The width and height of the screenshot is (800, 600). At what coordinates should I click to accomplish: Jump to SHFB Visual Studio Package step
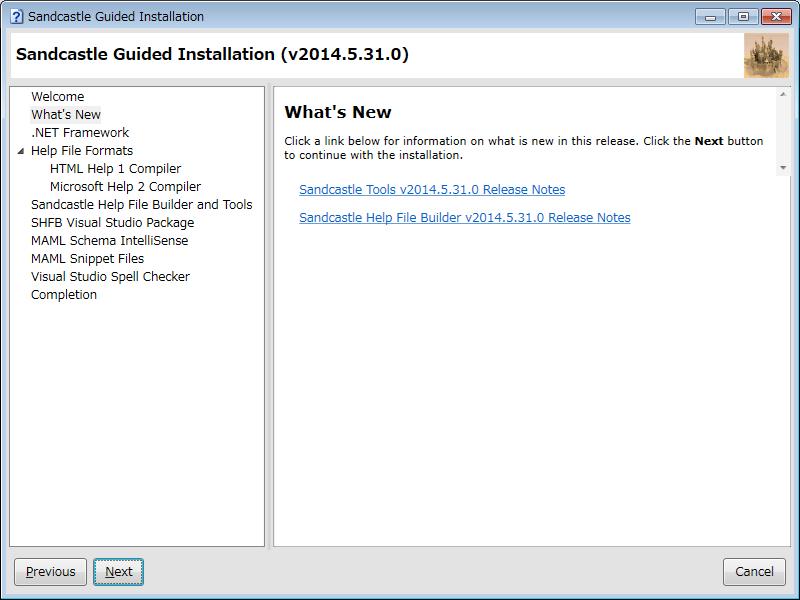click(x=112, y=223)
